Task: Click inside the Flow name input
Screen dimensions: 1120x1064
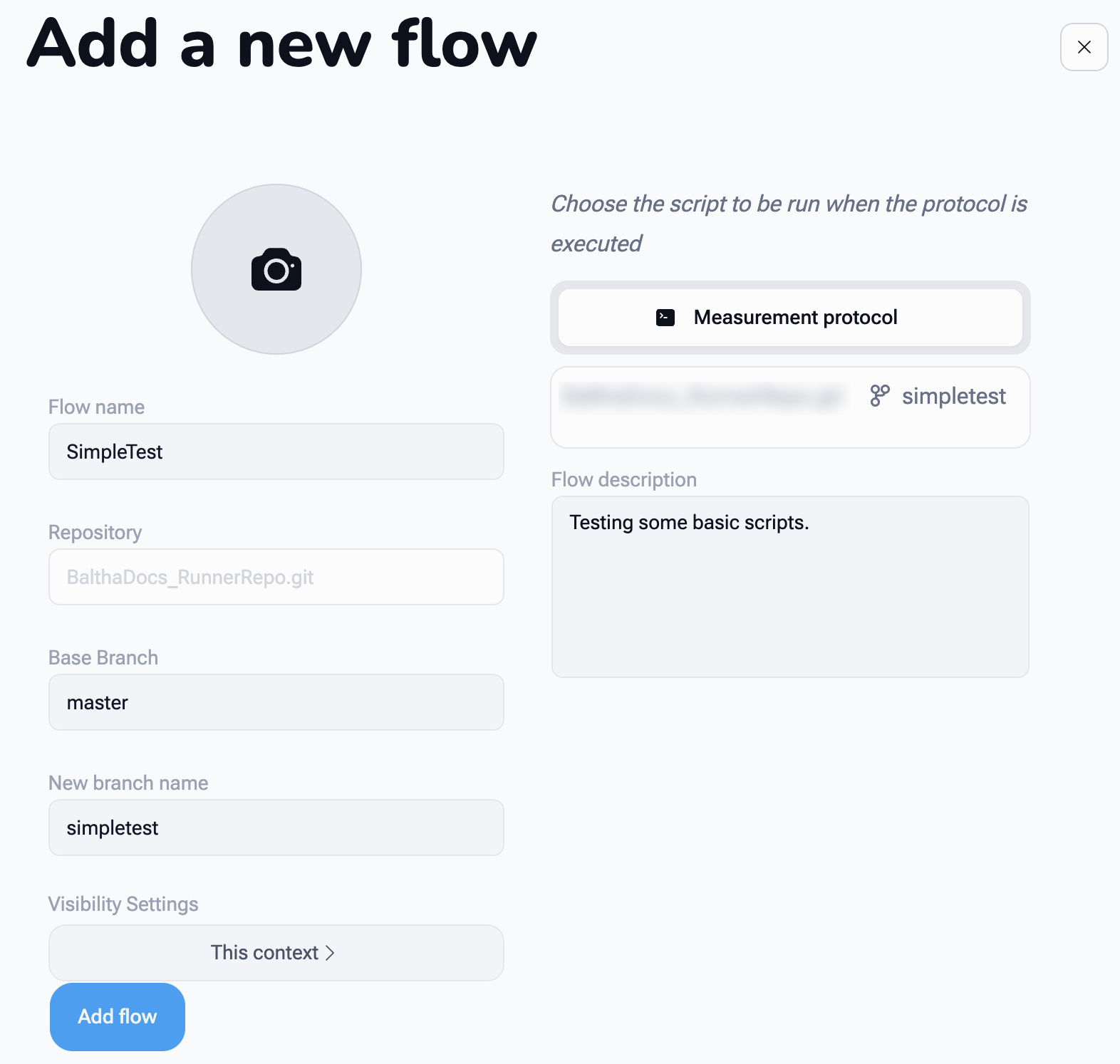Action: pyautogui.click(x=276, y=452)
